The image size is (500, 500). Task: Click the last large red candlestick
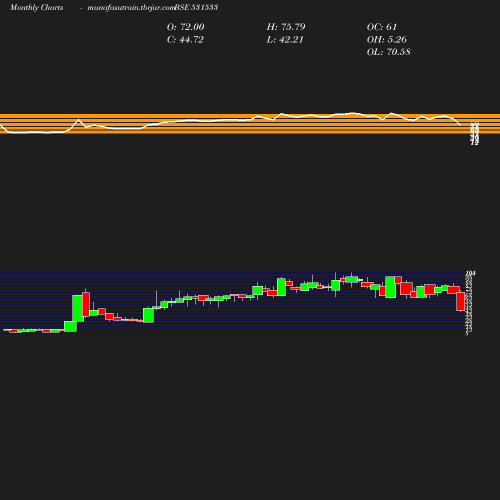tap(461, 302)
